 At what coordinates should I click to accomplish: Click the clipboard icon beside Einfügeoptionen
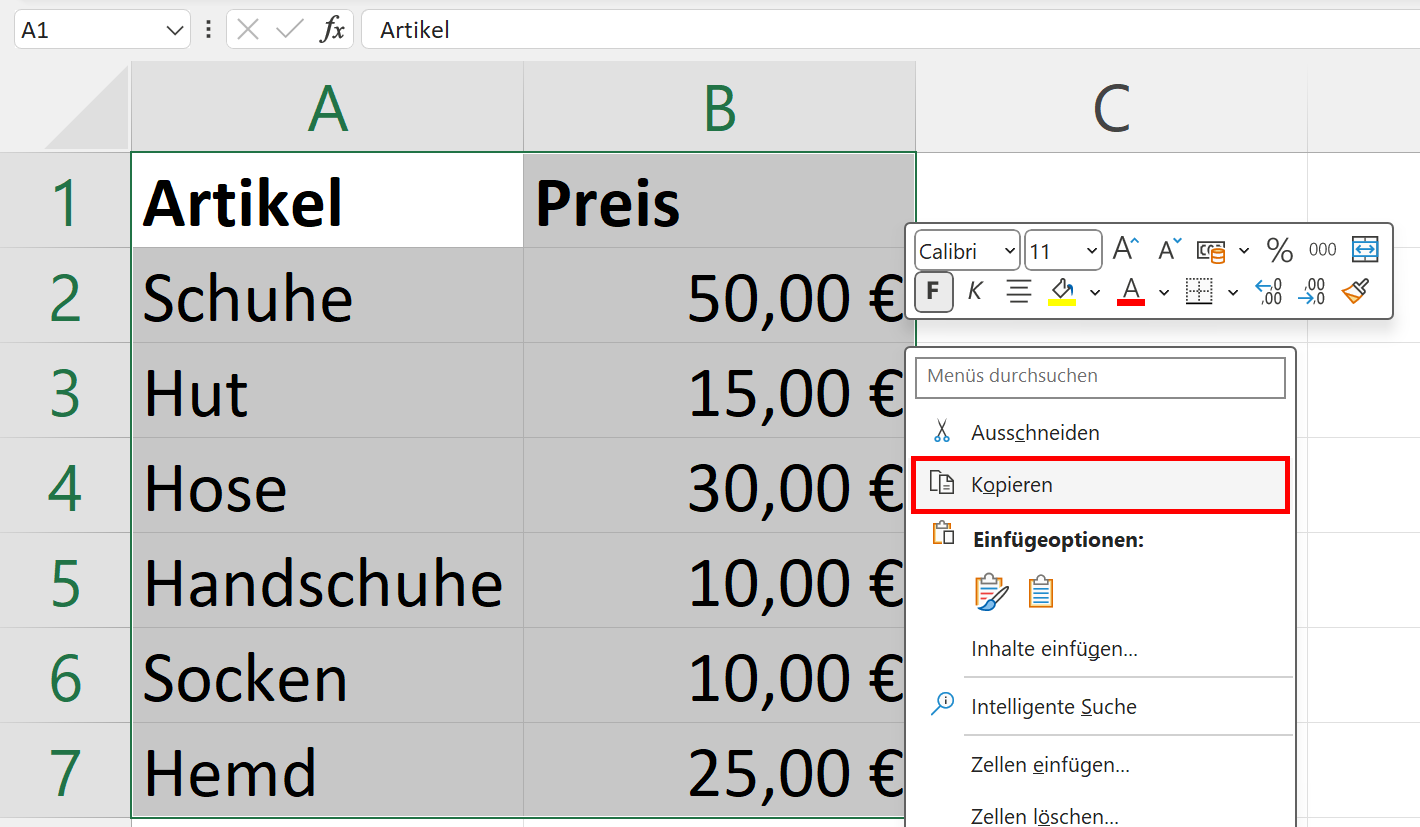point(942,534)
